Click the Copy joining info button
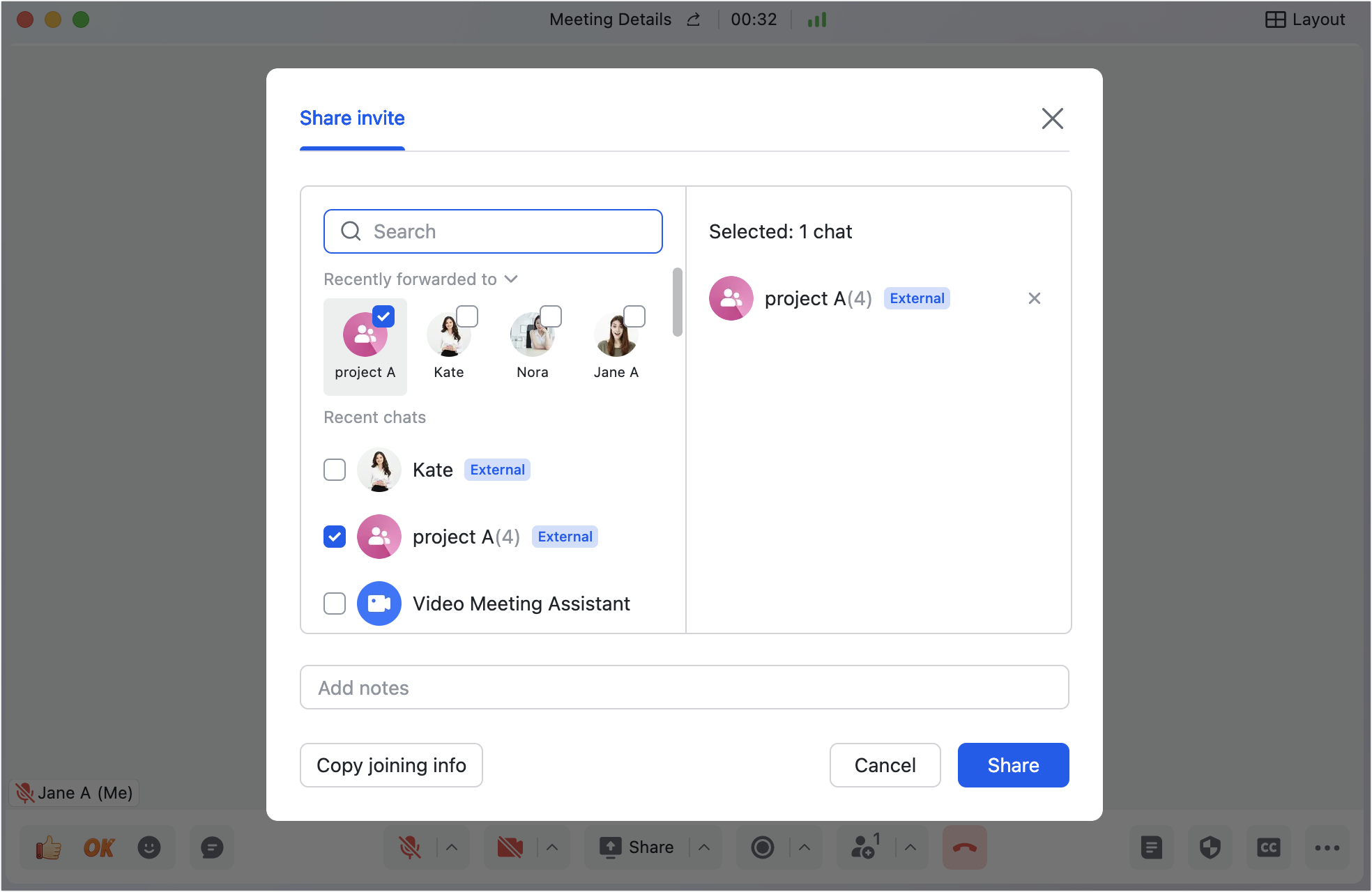The height and width of the screenshot is (892, 1372). pyautogui.click(x=391, y=765)
